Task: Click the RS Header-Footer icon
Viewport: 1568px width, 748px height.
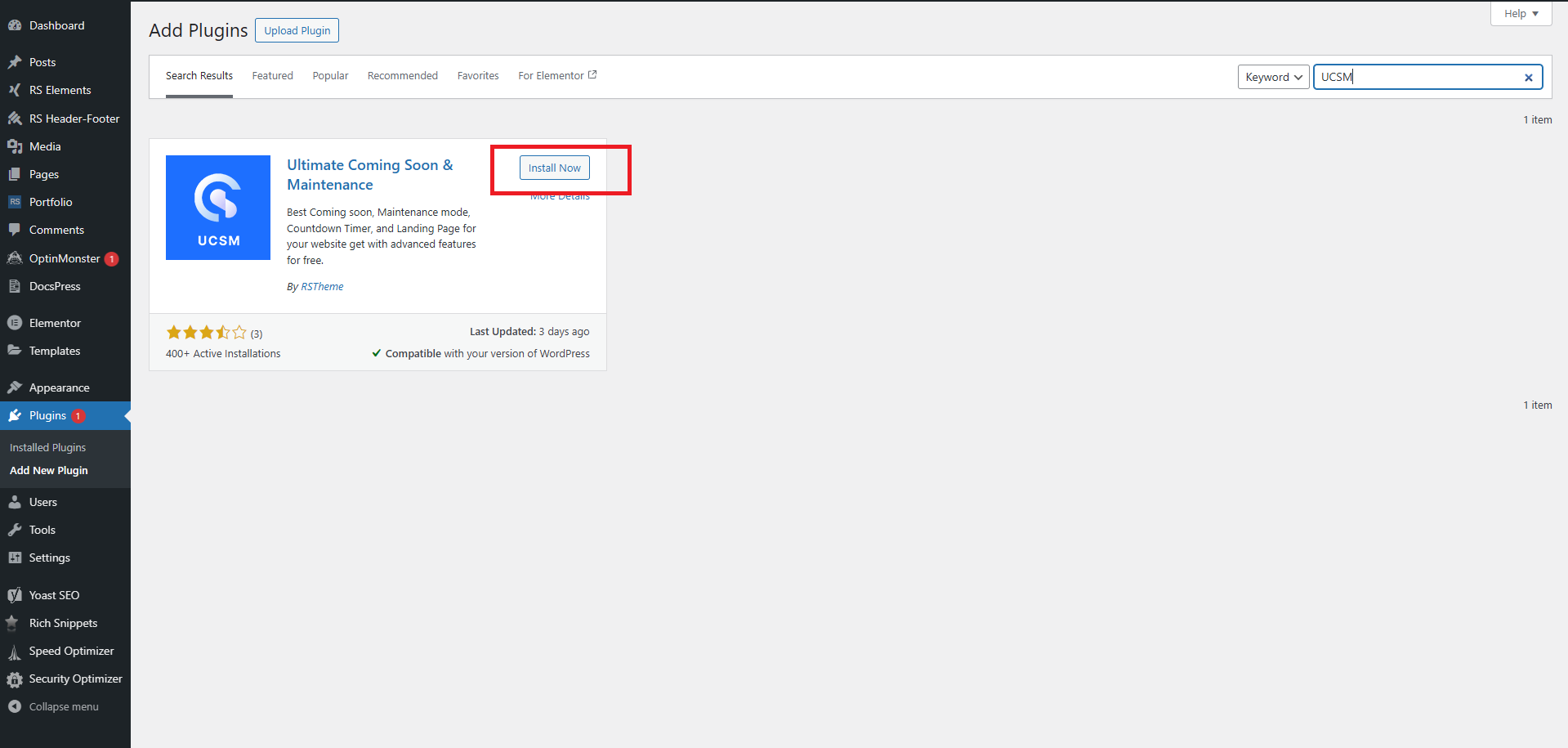Action: (x=15, y=119)
